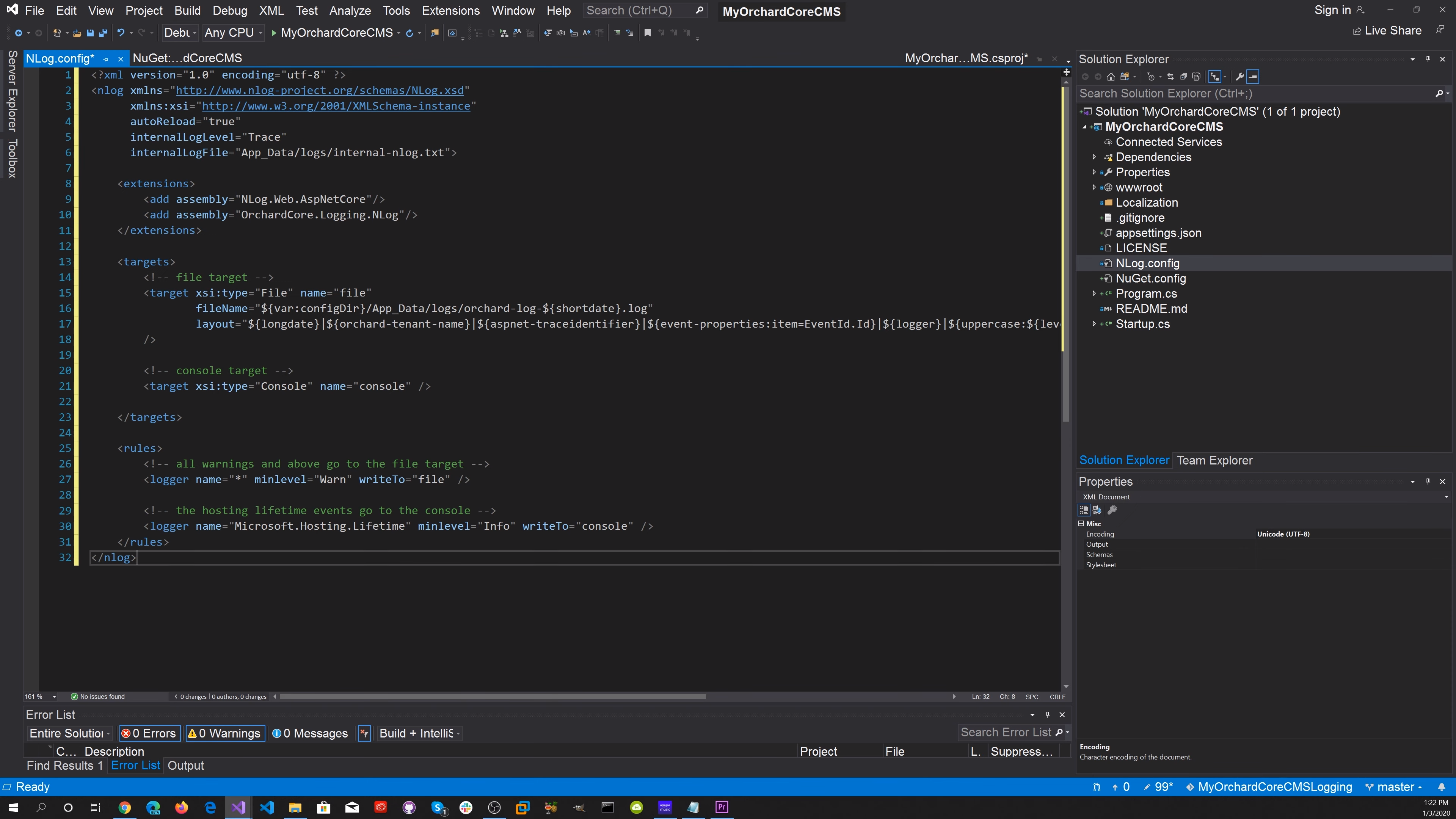This screenshot has height=819, width=1456.
Task: Click the Undo arrow icon
Action: [x=121, y=33]
